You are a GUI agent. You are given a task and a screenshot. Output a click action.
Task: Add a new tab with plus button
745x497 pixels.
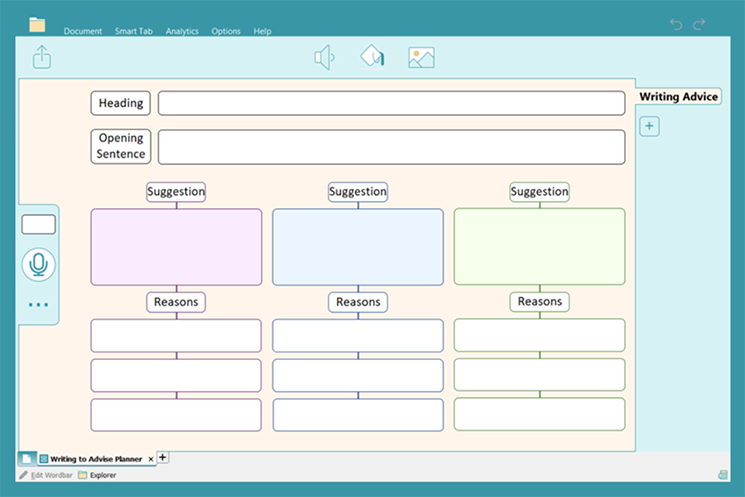(162, 457)
